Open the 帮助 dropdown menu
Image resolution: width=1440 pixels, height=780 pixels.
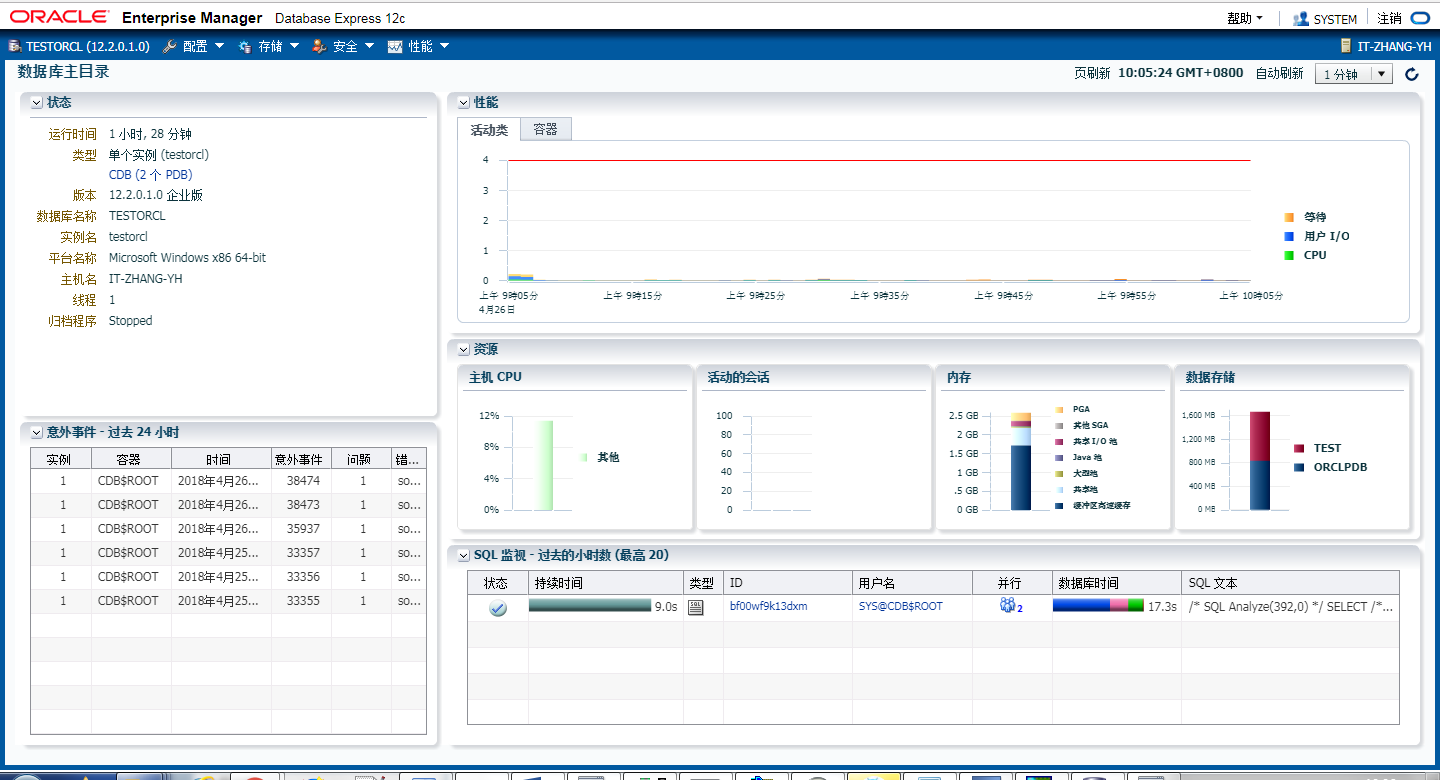[1245, 18]
